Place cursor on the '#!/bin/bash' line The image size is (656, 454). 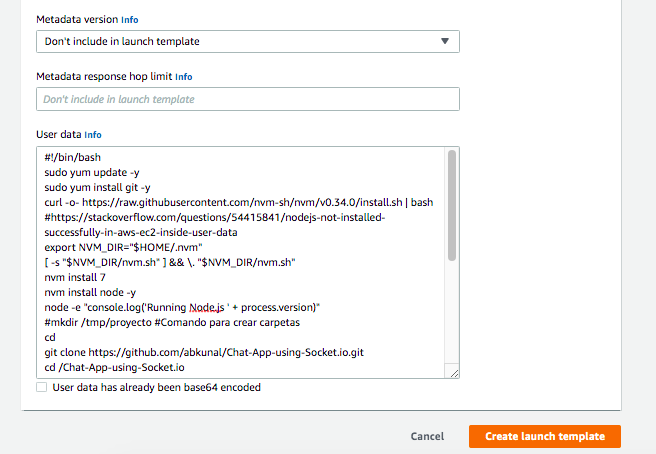73,157
